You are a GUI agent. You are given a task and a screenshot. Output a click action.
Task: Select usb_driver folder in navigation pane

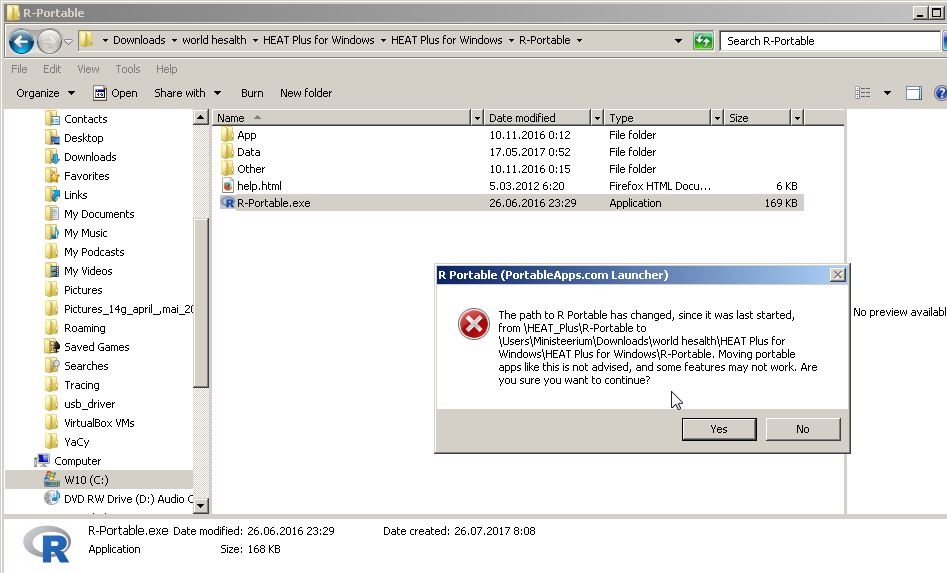[89, 404]
